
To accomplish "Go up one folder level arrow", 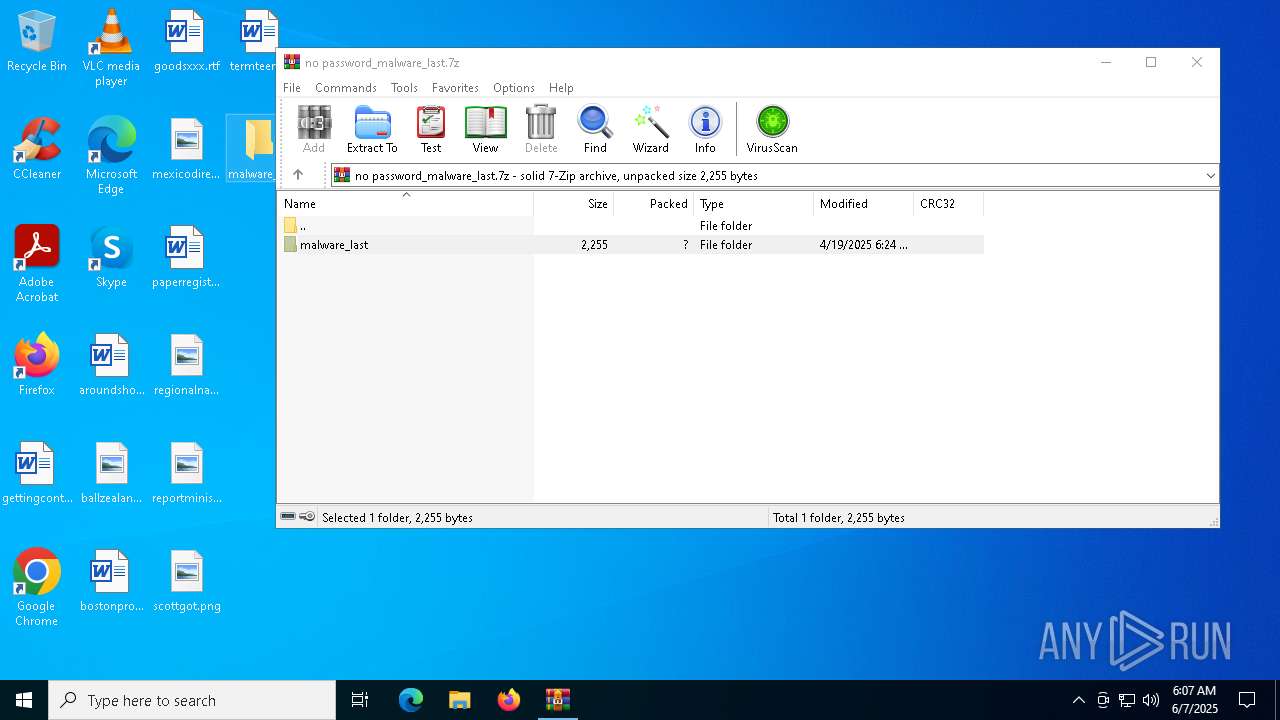I will [x=298, y=175].
